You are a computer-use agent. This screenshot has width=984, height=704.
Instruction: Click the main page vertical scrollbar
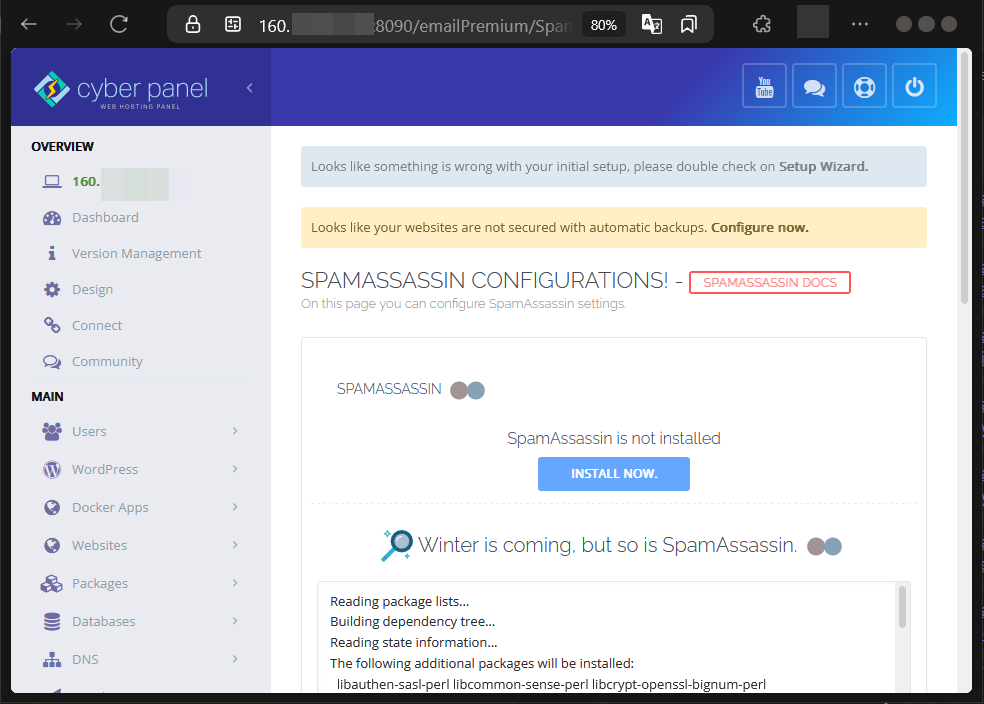click(965, 176)
